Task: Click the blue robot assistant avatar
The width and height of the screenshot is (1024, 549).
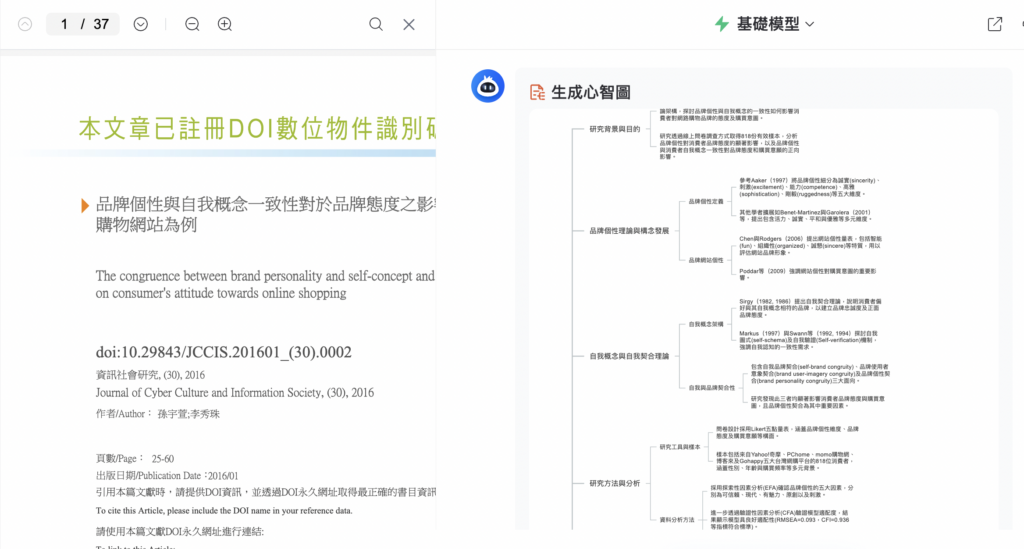Action: [x=488, y=87]
